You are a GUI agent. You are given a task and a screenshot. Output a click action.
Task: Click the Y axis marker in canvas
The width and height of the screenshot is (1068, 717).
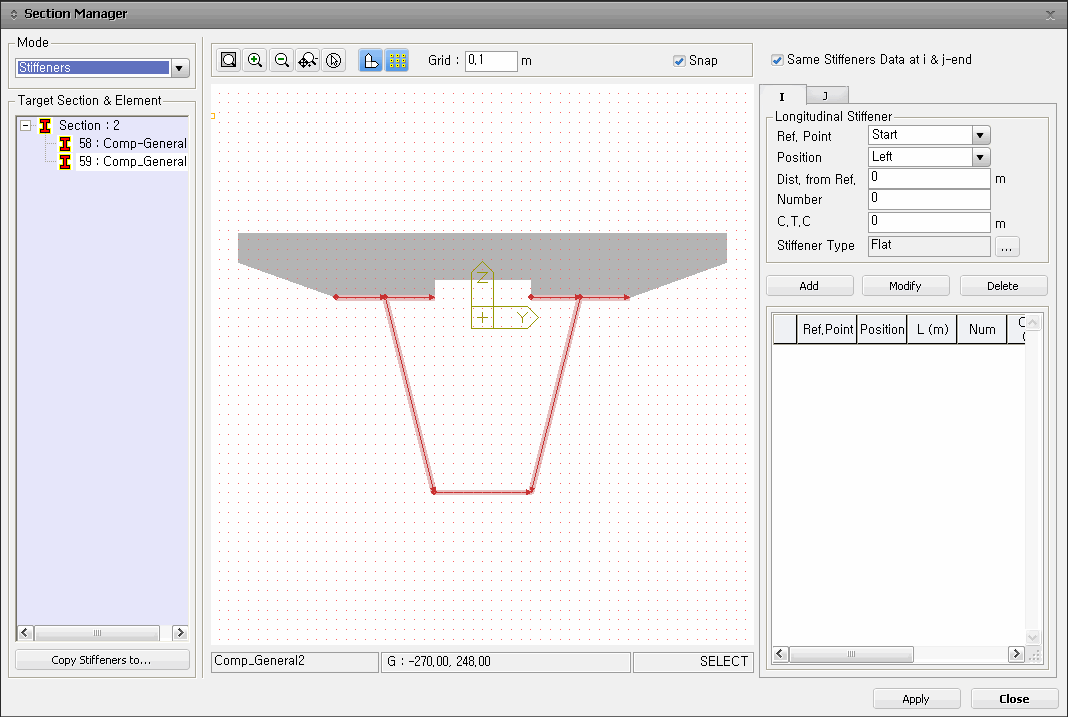pyautogui.click(x=522, y=317)
